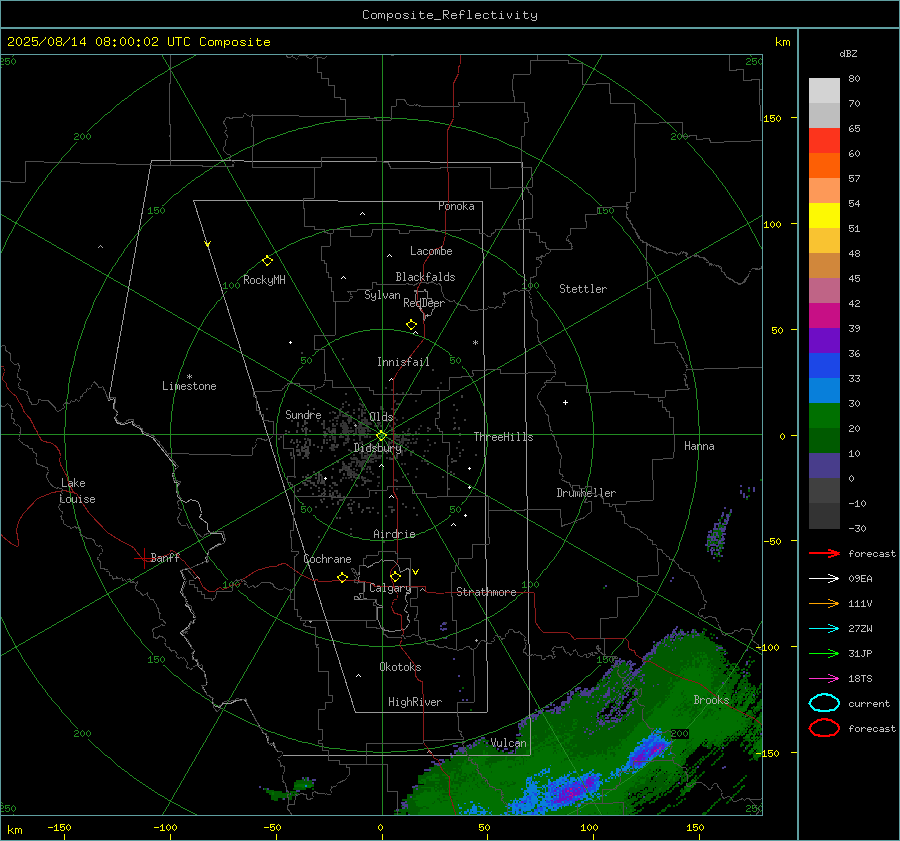Screen dimensions: 900x841
Task: Click the Stettler city label
Action: pos(583,289)
